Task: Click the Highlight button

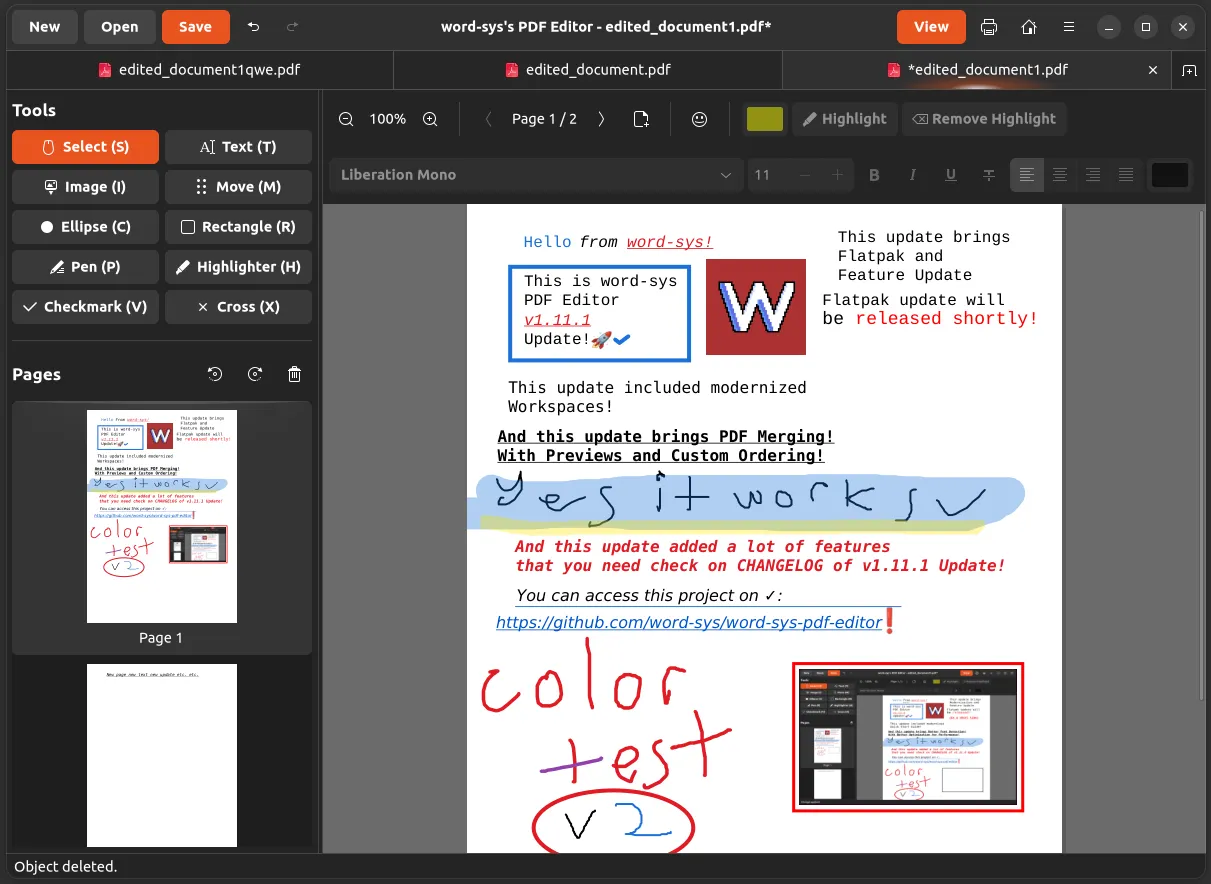Action: click(x=844, y=119)
